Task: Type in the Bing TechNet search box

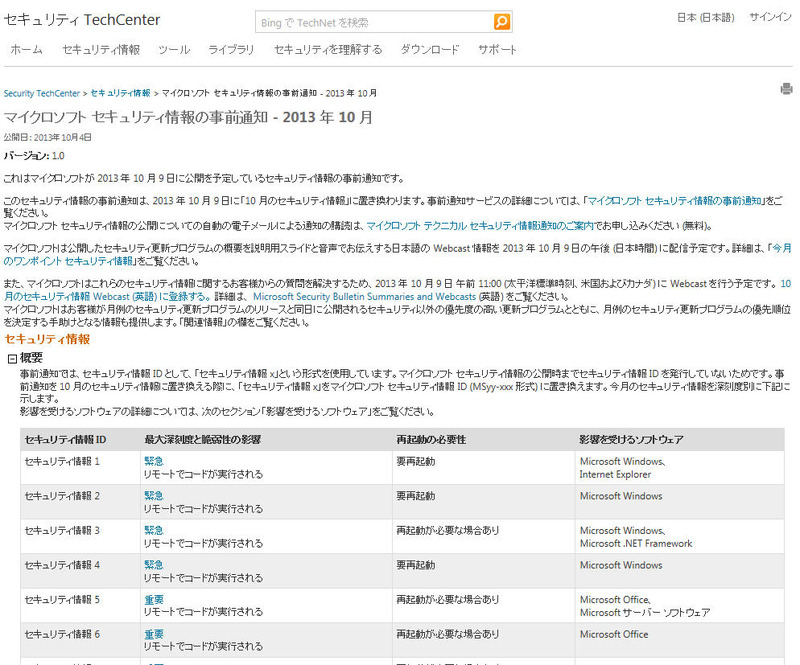Action: click(372, 21)
